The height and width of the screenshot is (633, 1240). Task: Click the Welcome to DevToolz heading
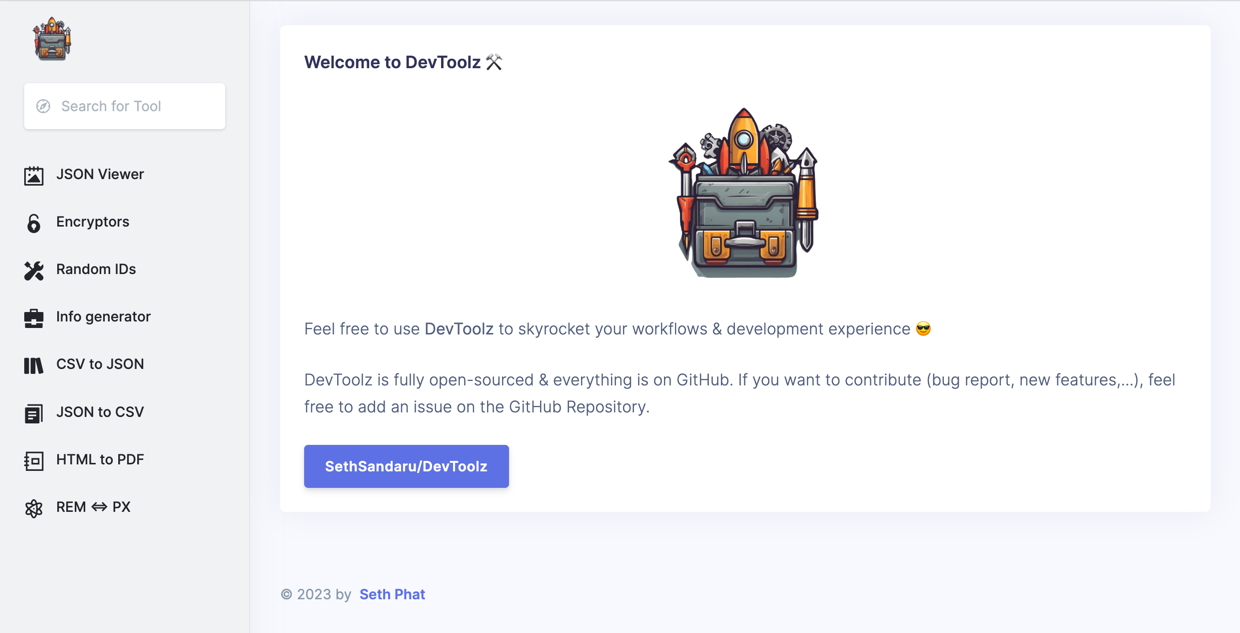point(403,62)
